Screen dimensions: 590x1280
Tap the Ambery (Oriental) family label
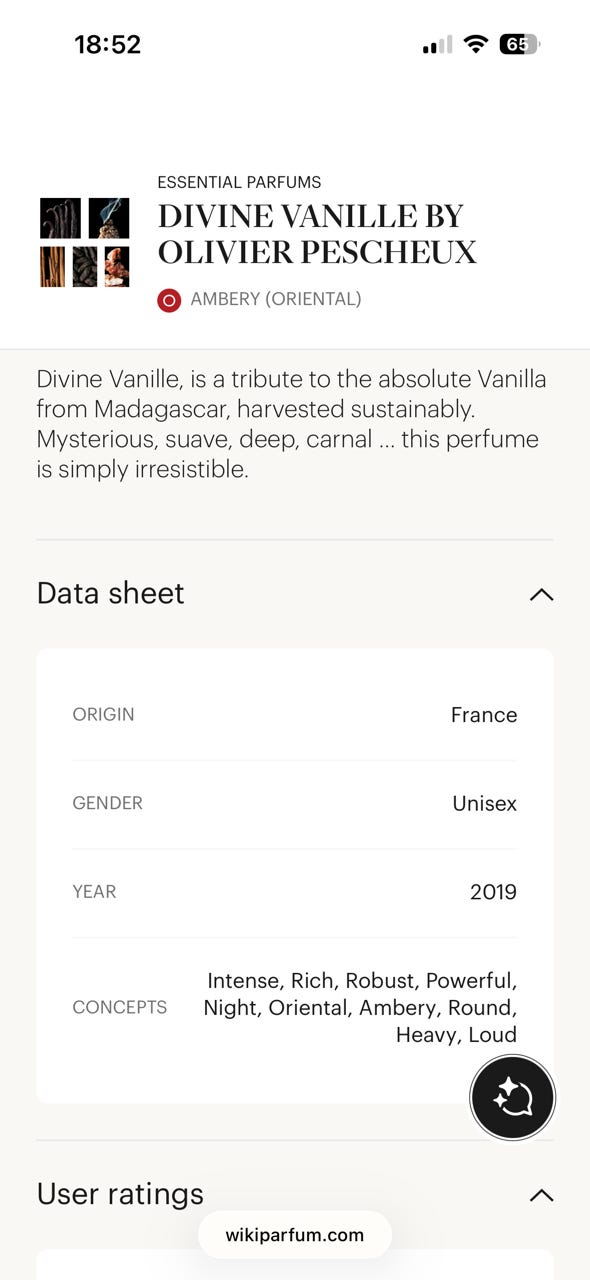276,299
